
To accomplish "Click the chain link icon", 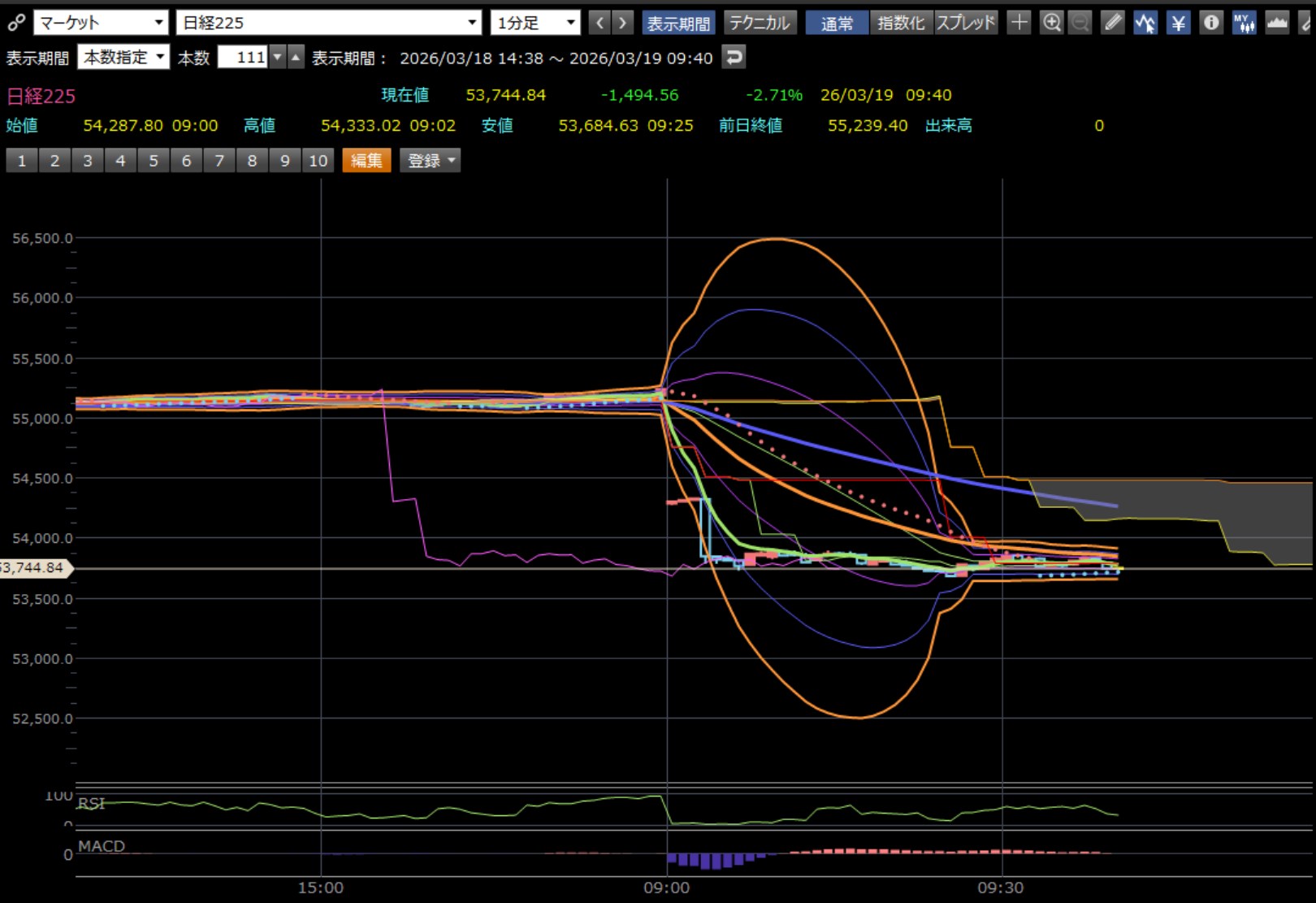I will click(x=15, y=22).
